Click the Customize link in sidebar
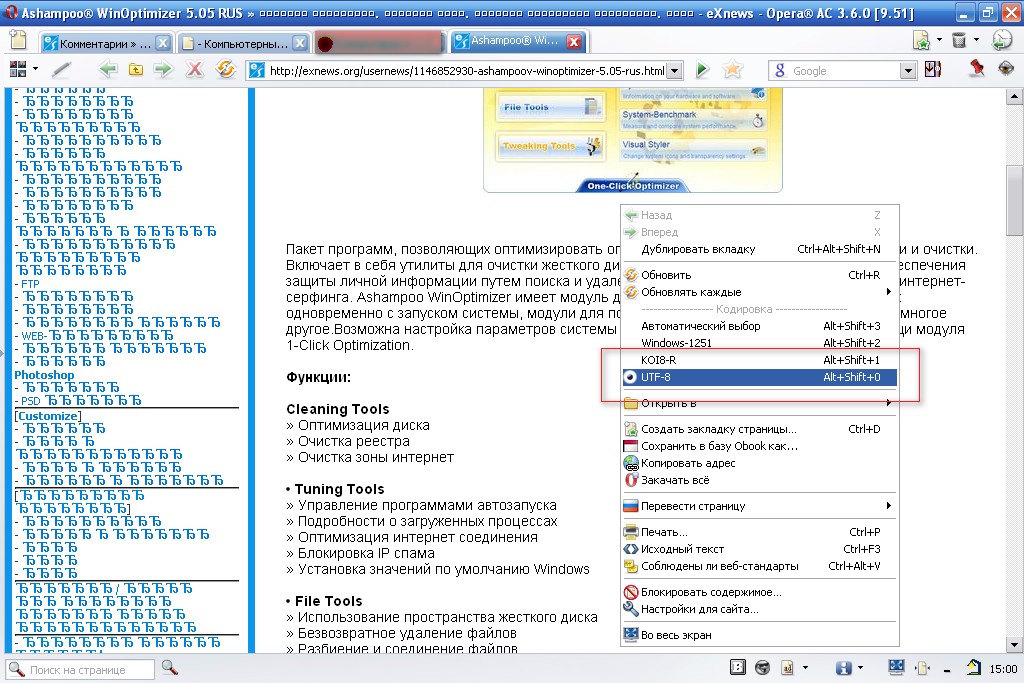Viewport: 1024px width, 683px height. point(47,416)
